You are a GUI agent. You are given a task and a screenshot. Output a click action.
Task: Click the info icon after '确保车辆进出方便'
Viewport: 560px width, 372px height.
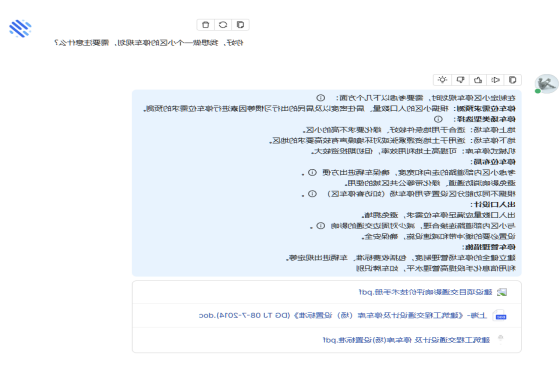click(x=312, y=172)
